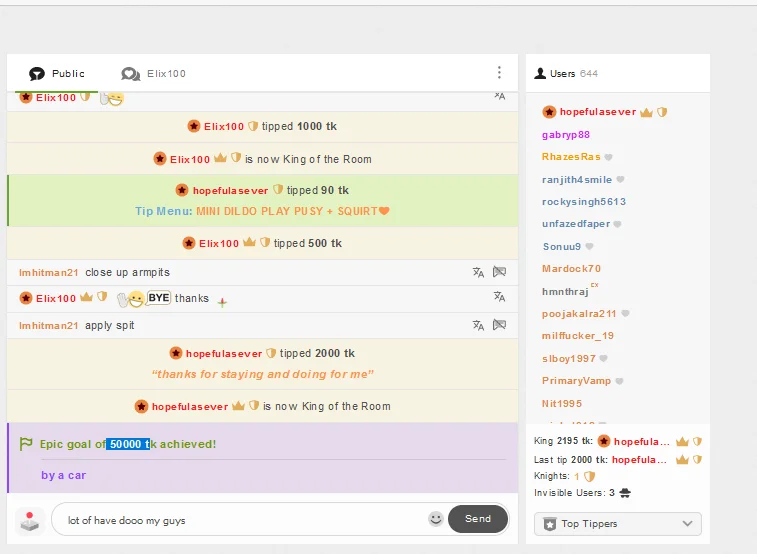Click crossed-flag icon on lmhitman21's "apply" message

click(499, 326)
